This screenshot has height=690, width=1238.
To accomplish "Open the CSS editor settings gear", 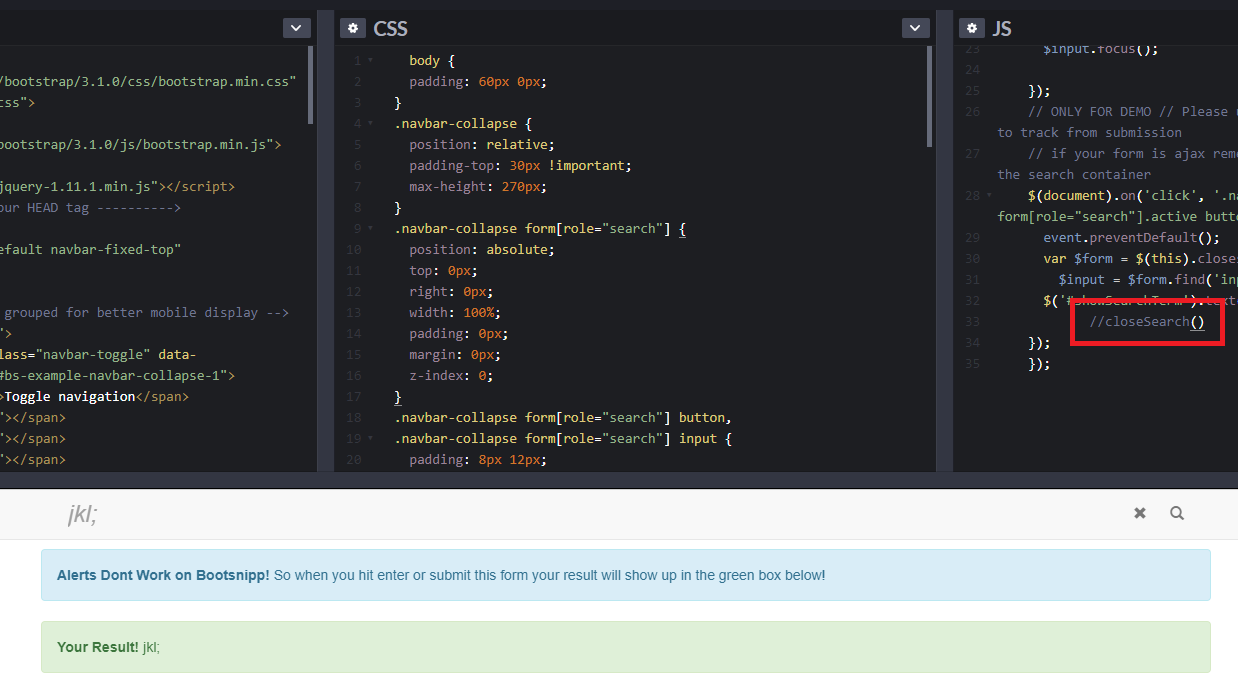I will pos(352,28).
